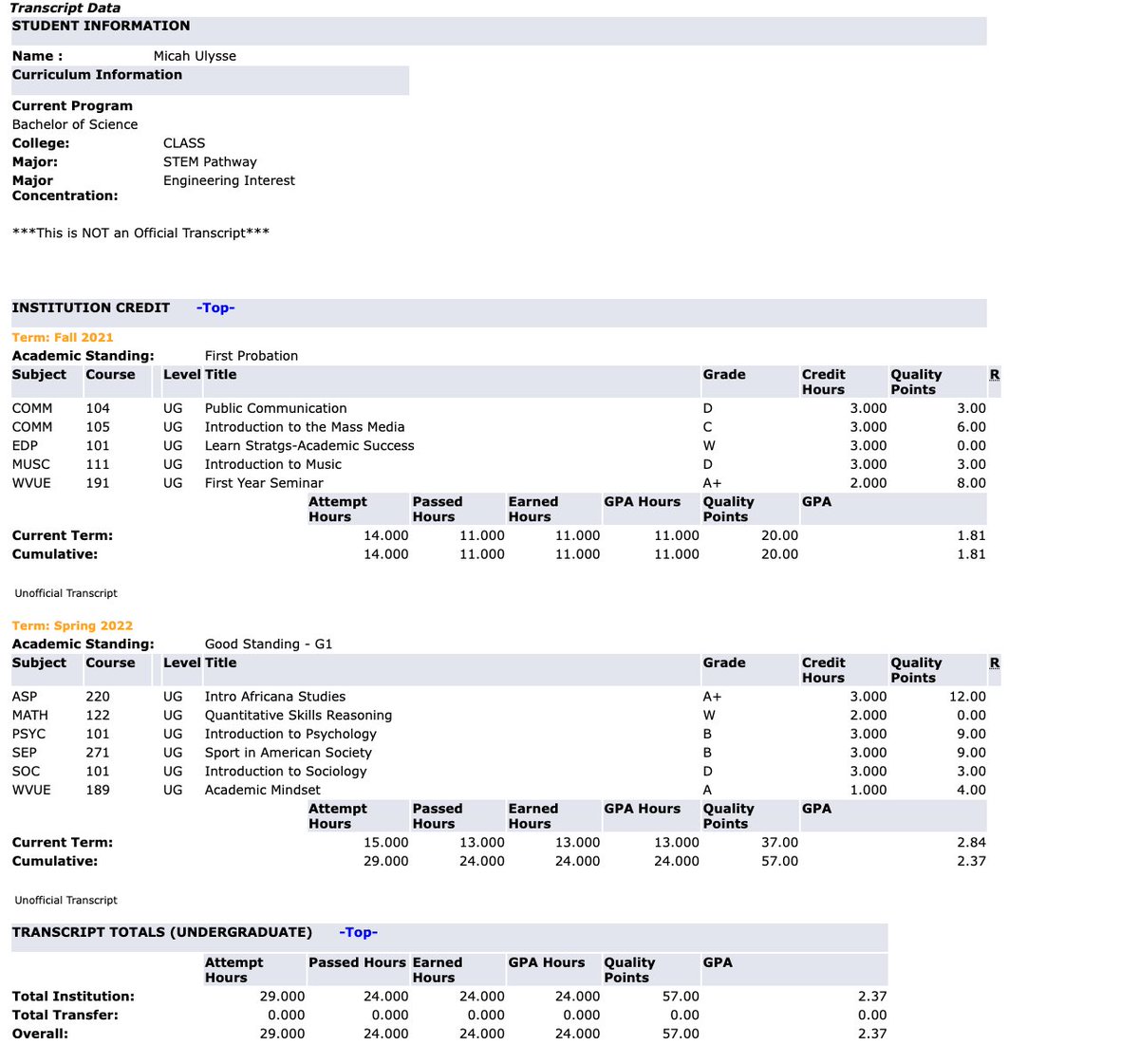Click the INSTITUTION CREDIT heading
The width and height of the screenshot is (1139, 1064).
pos(91,308)
